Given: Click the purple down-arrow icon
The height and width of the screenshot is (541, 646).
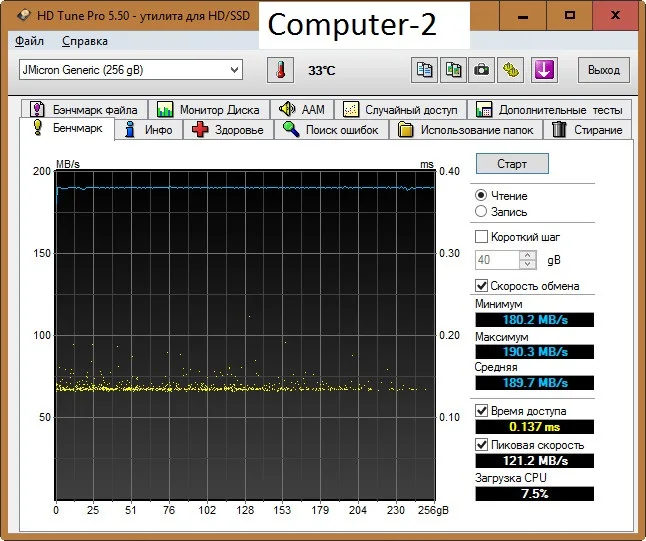Looking at the screenshot, I should tap(543, 70).
